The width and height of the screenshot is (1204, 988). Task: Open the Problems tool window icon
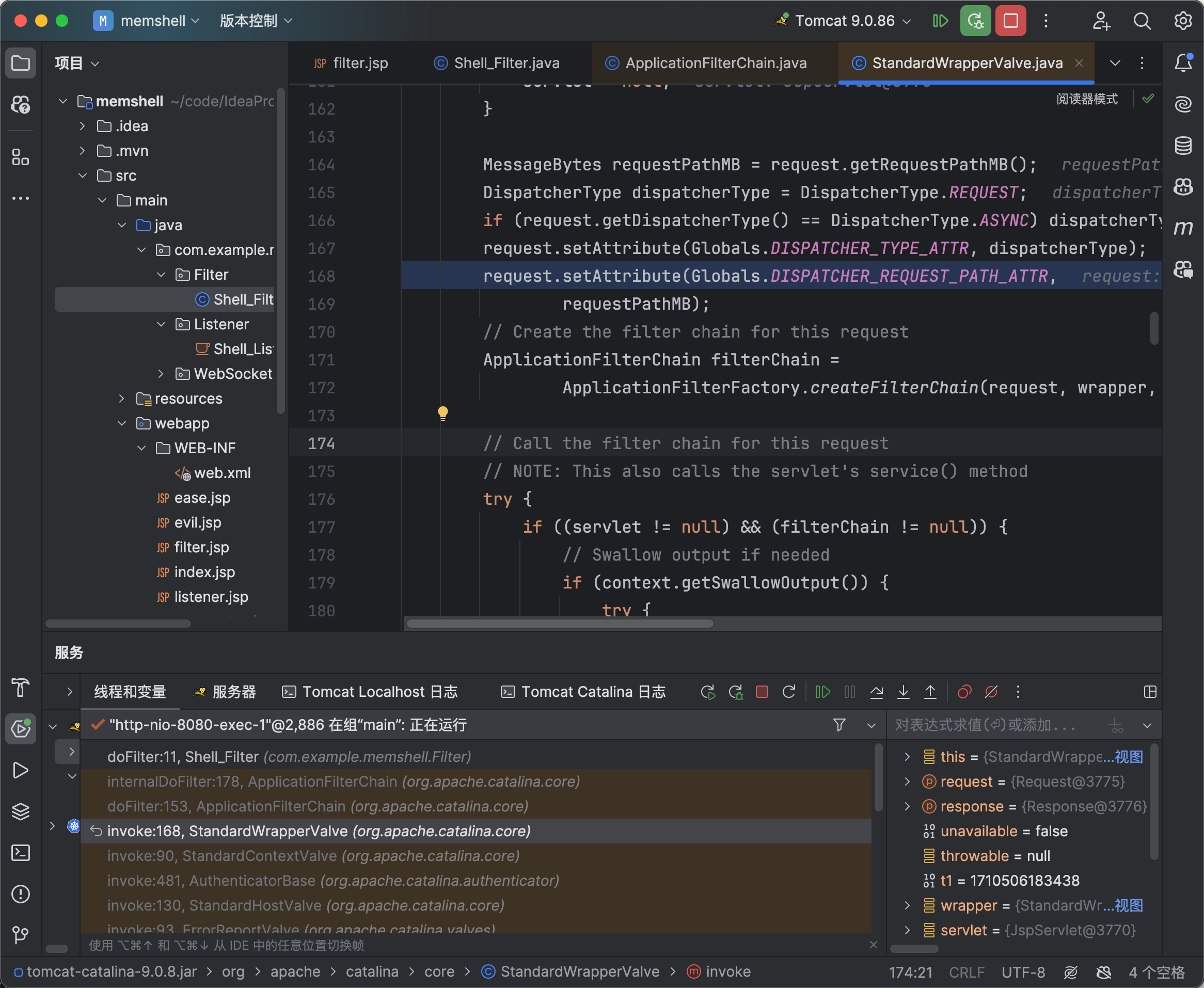point(21,894)
